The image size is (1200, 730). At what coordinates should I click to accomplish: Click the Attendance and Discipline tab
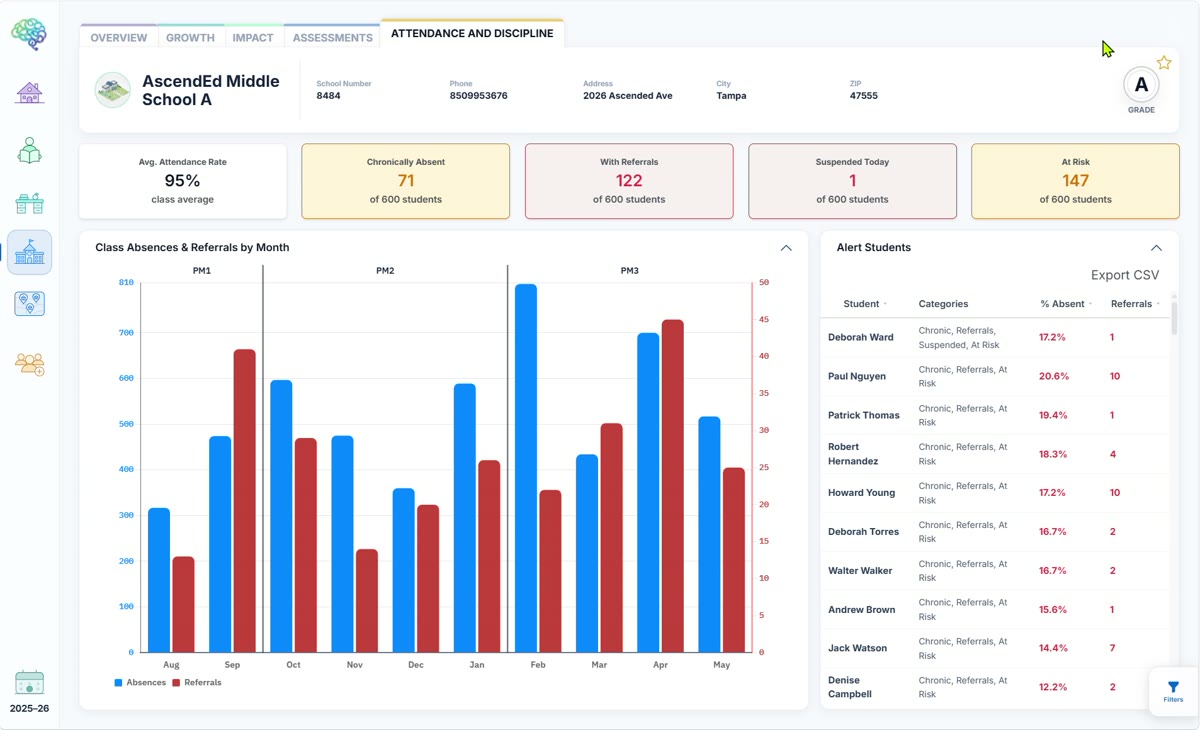(472, 33)
